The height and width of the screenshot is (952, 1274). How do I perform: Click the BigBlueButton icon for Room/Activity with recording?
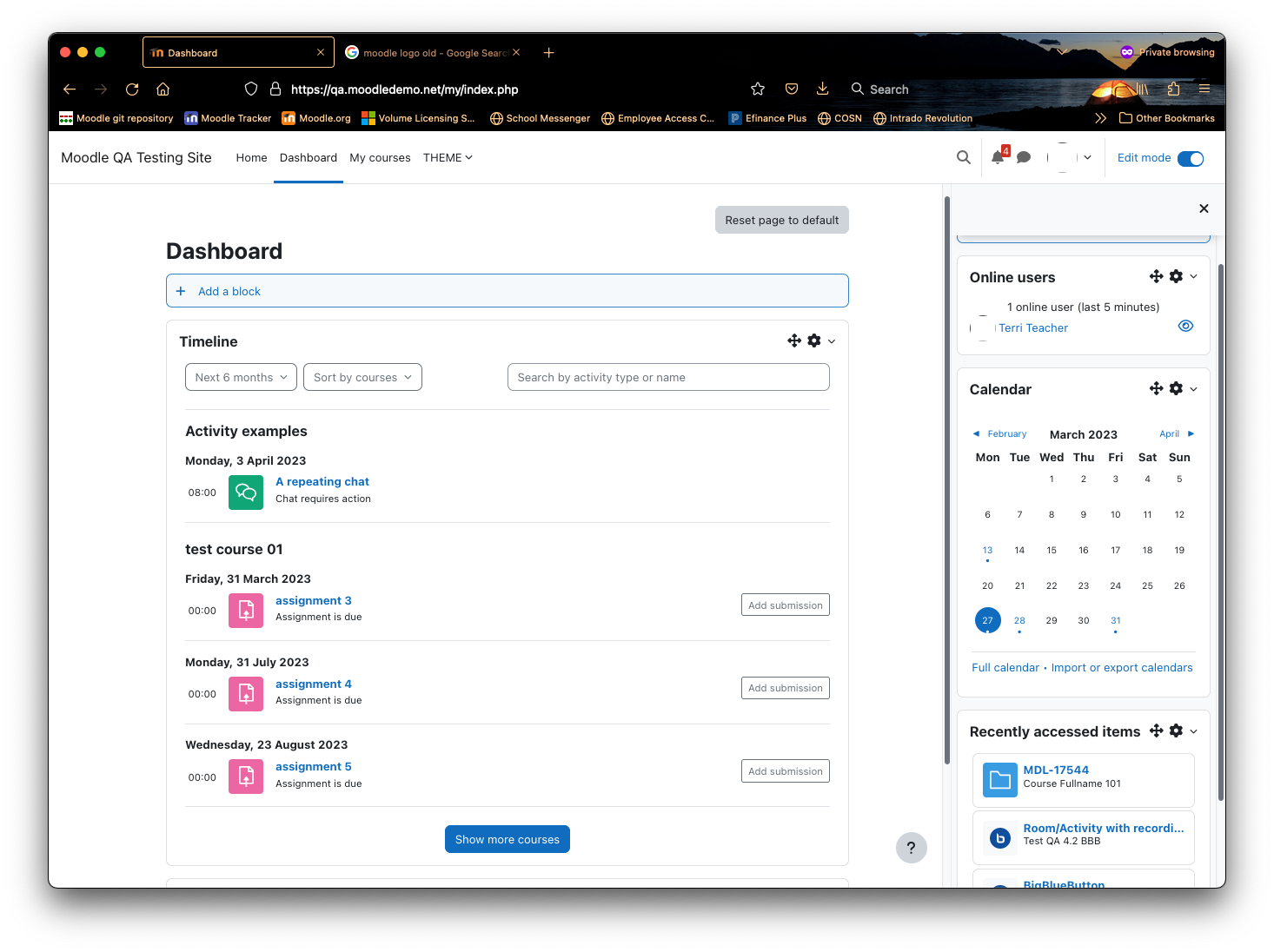(x=1000, y=838)
